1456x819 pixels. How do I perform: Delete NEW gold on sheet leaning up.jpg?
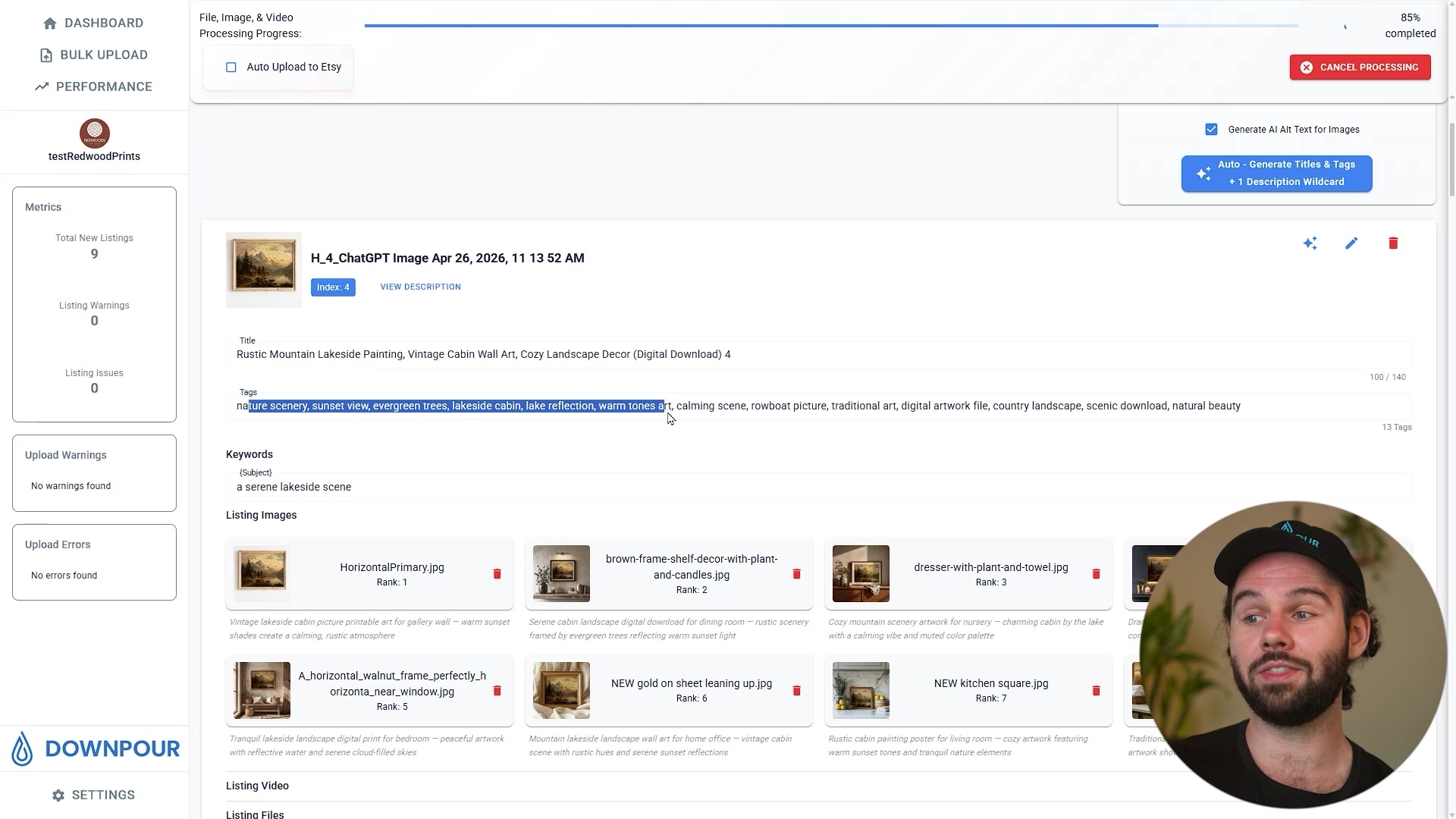797,691
